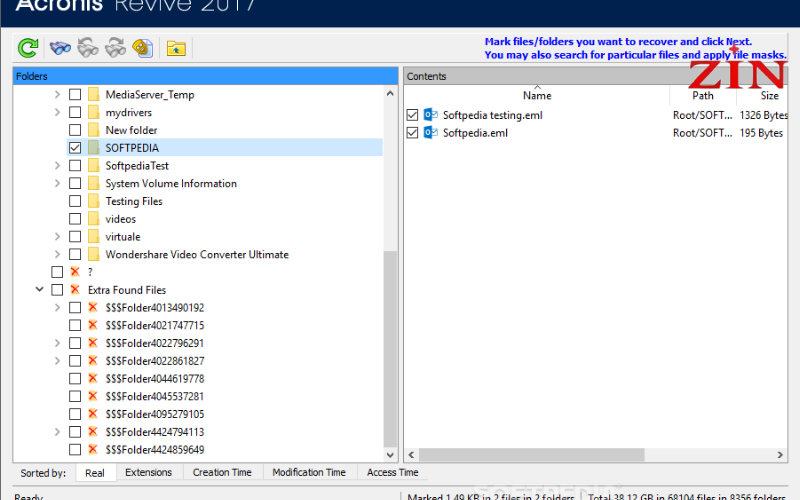The height and width of the screenshot is (500, 800).
Task: Expand the SoftpediaTest folder node
Action: click(57, 165)
